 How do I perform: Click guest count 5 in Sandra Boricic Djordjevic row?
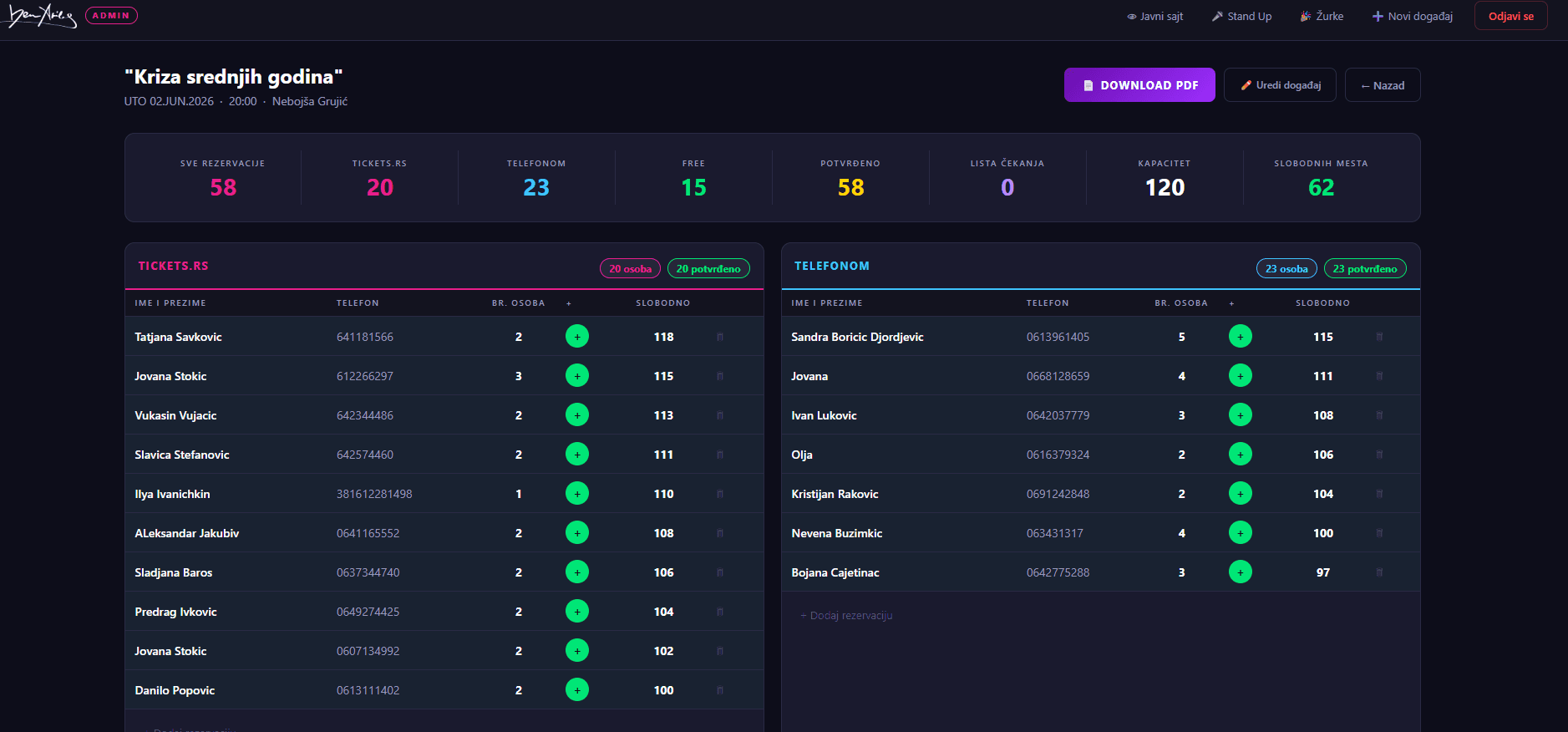point(1181,337)
